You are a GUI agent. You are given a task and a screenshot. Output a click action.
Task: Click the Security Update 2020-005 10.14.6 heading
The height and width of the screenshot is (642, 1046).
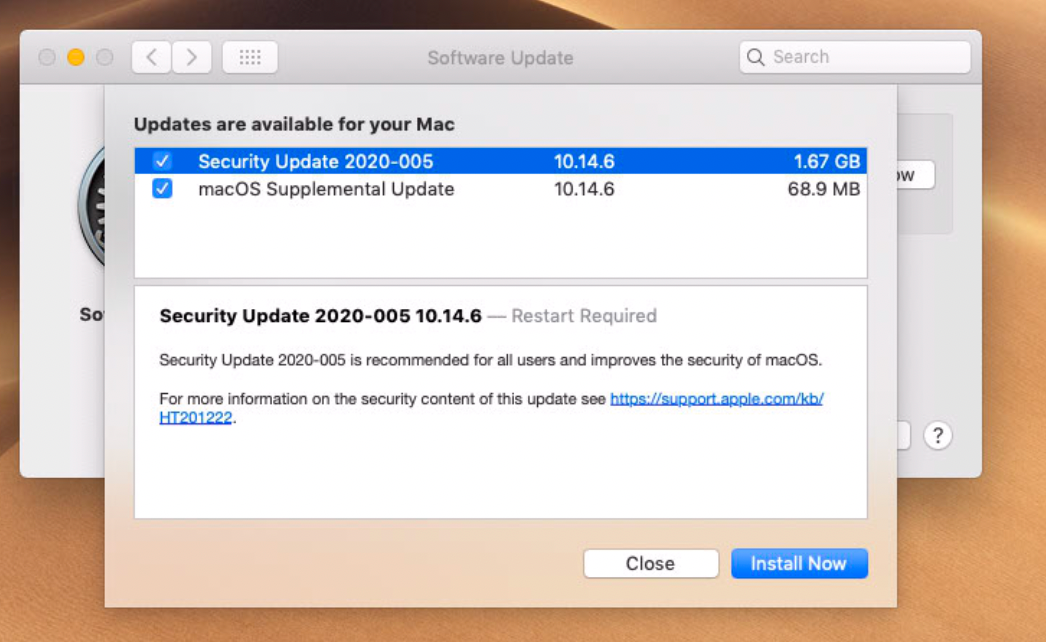click(320, 316)
